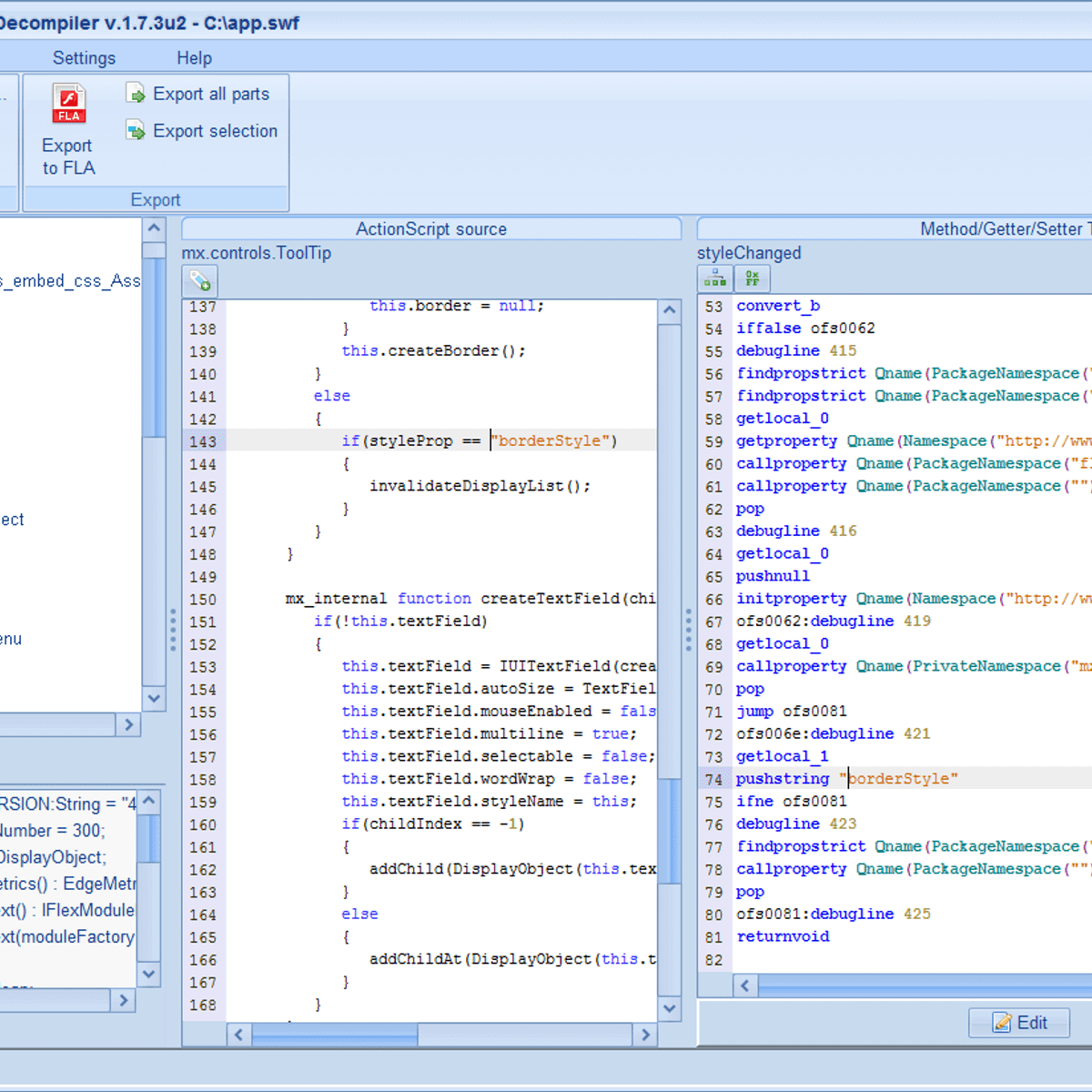
Task: Toggle the hex 0xFF view icon
Action: 753,278
